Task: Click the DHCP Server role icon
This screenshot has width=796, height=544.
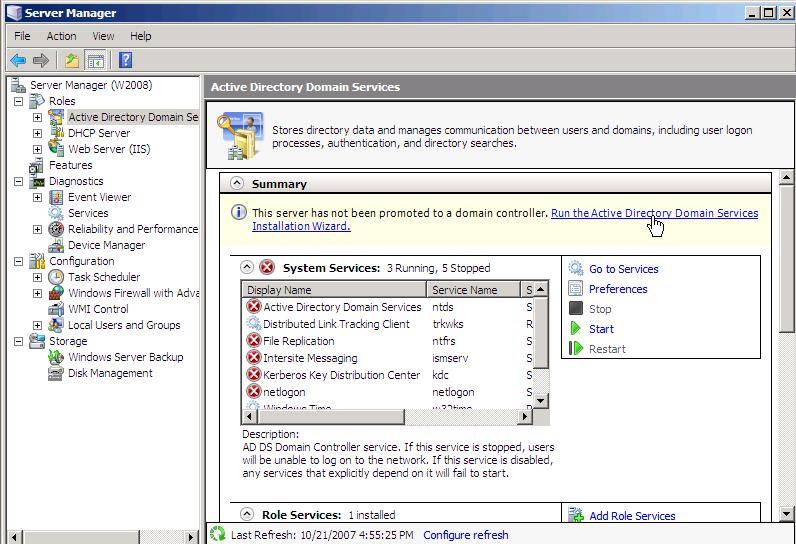Action: pos(56,133)
